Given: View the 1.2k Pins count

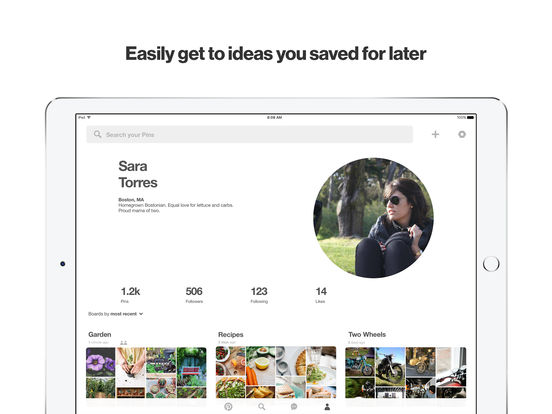Looking at the screenshot, I should click(x=130, y=295).
